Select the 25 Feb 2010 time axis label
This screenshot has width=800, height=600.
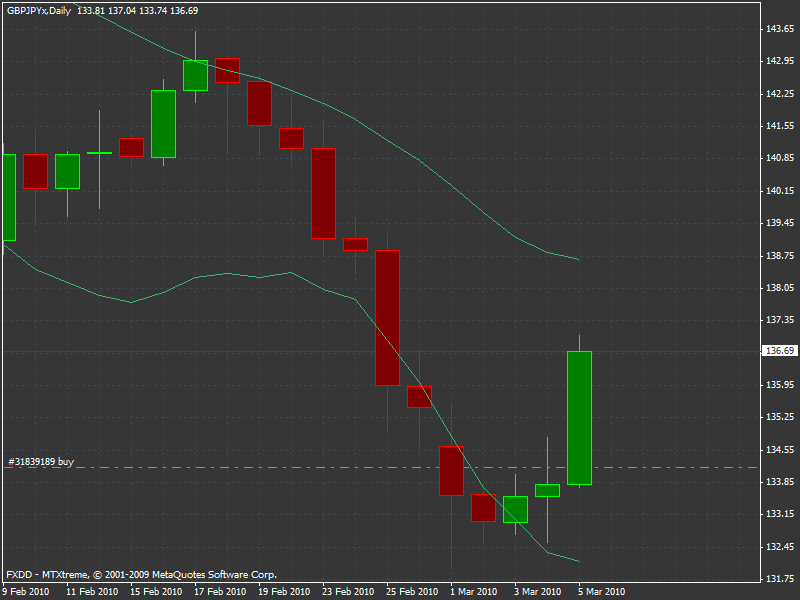tap(413, 591)
